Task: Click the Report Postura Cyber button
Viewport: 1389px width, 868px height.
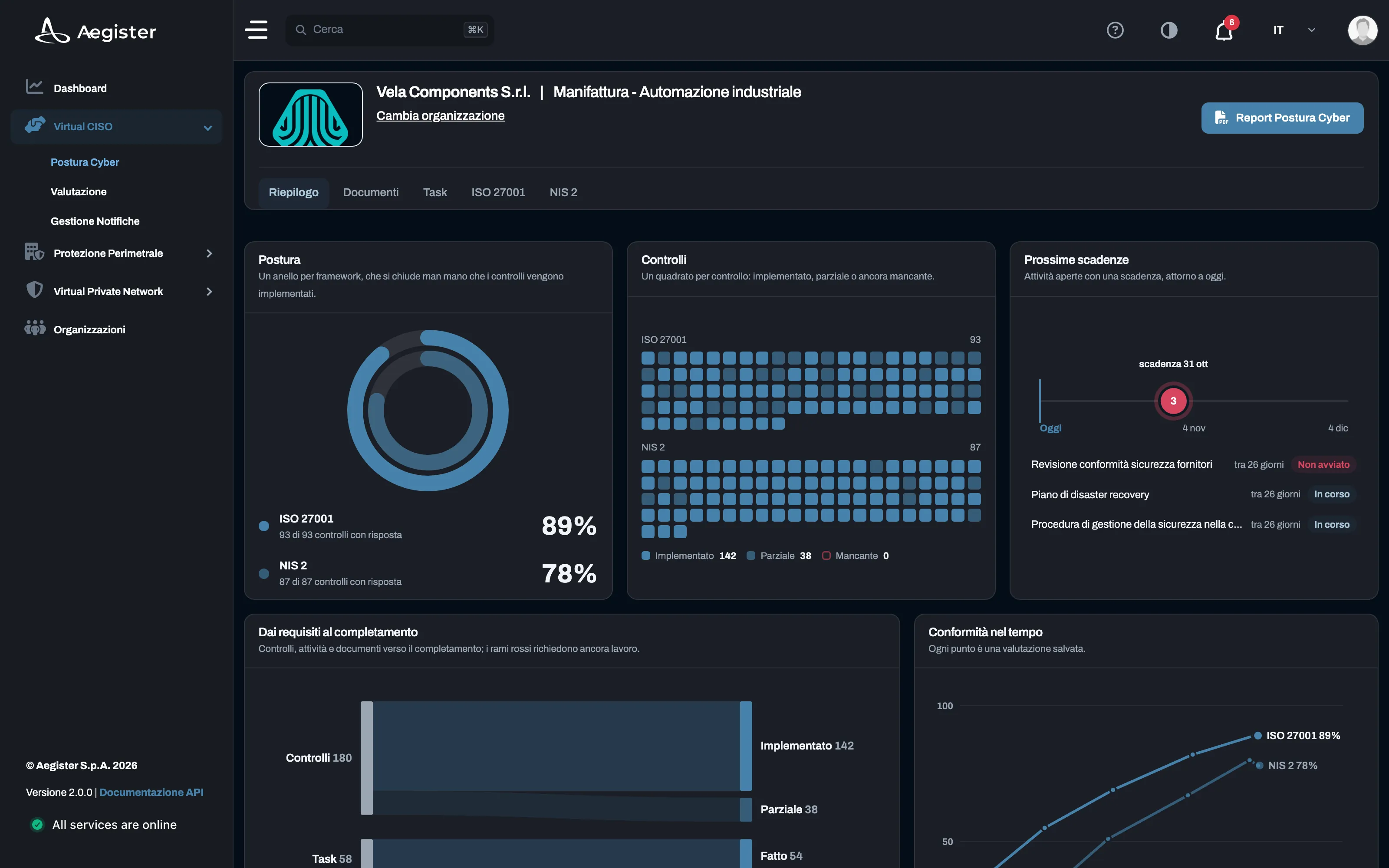Action: 1282,118
